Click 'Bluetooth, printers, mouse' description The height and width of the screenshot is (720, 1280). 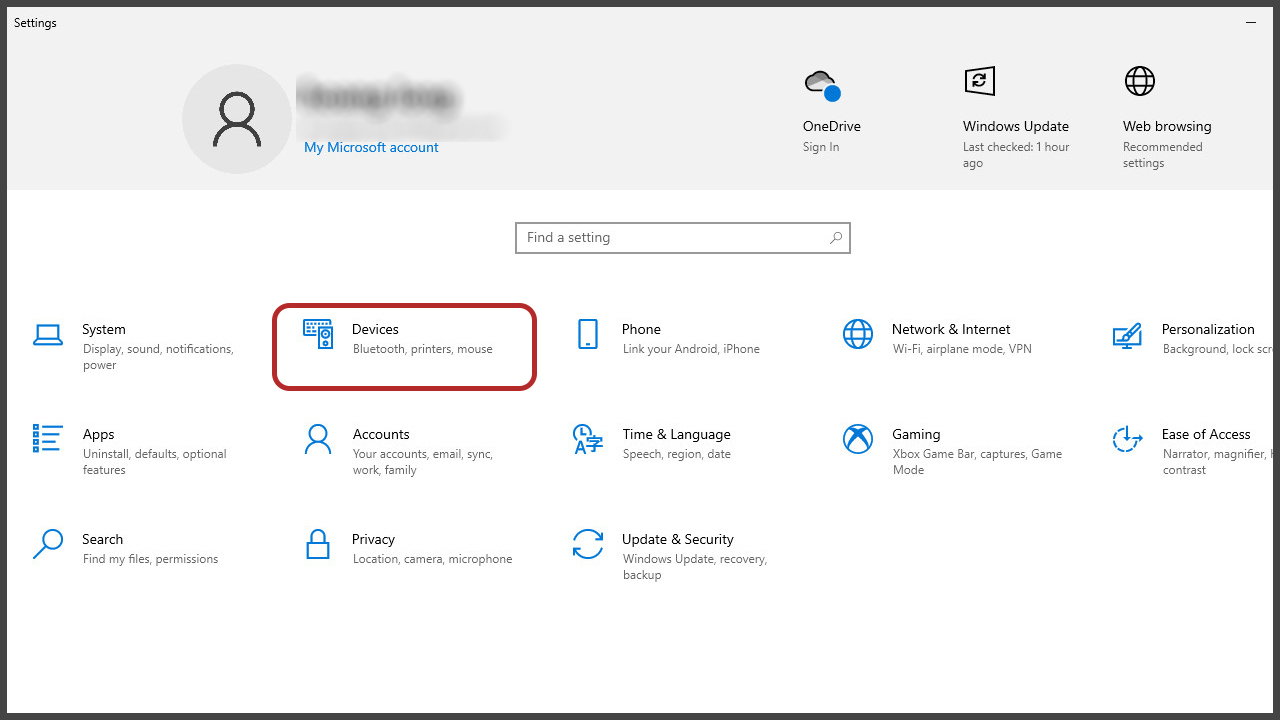pos(422,349)
